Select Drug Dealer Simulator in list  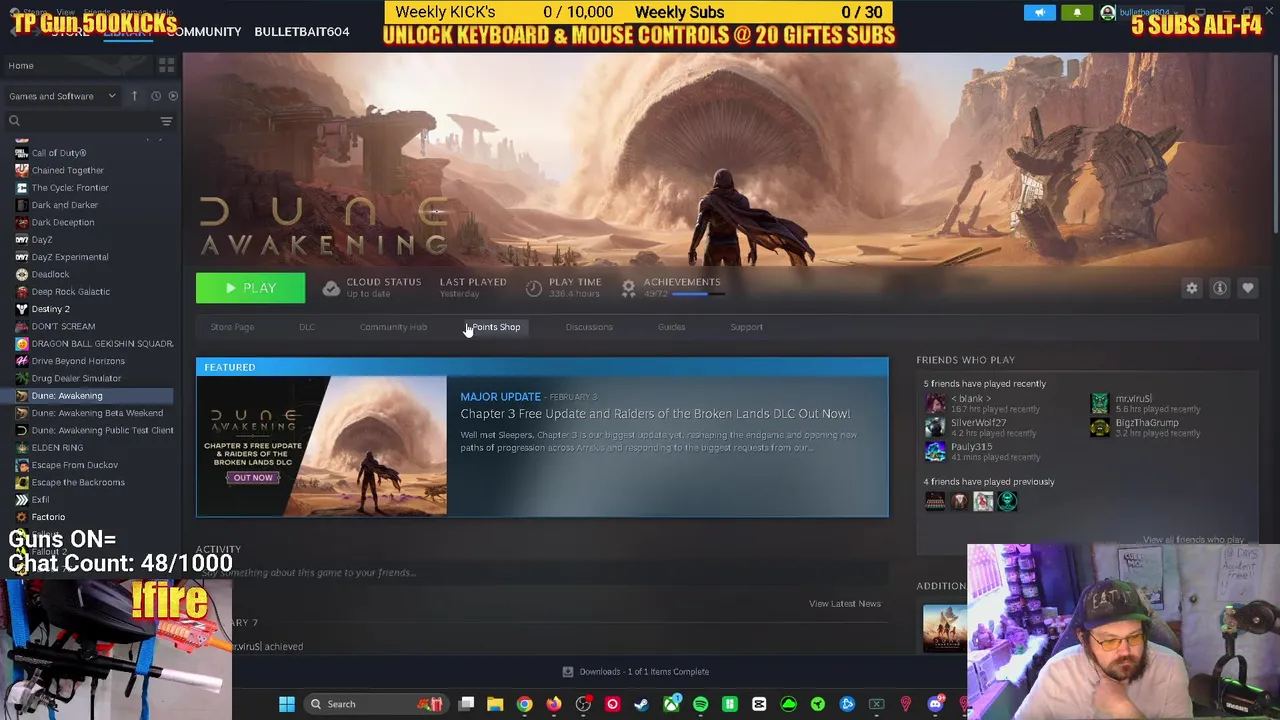(x=76, y=378)
